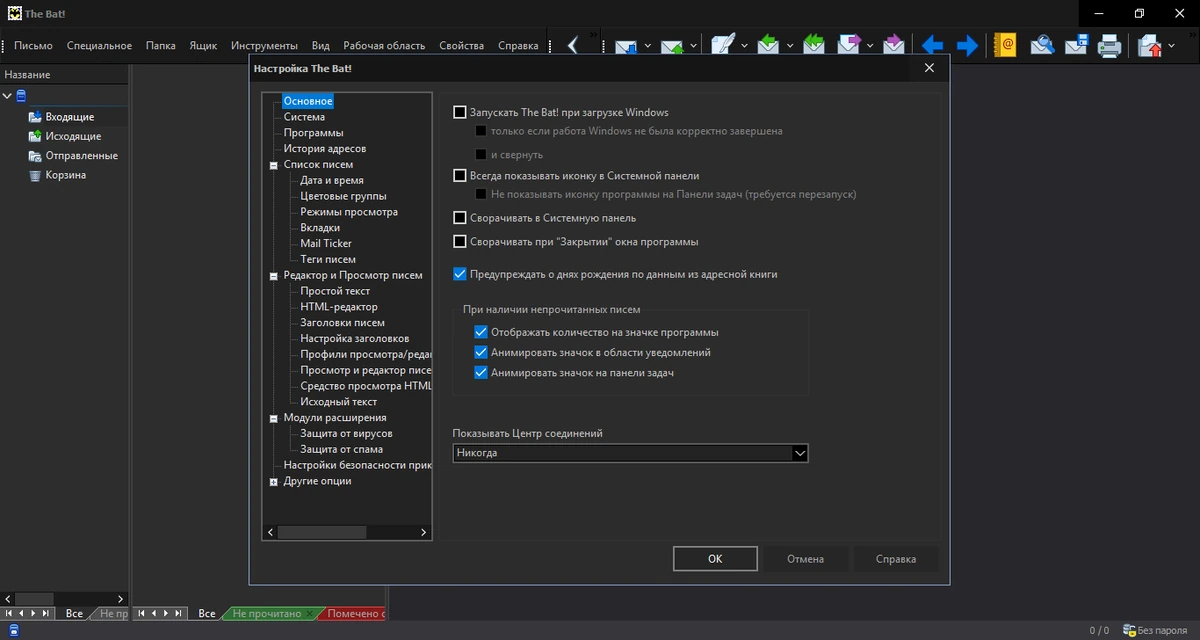Select Программы in settings tree
Viewport: 1200px width, 640px height.
(x=313, y=133)
